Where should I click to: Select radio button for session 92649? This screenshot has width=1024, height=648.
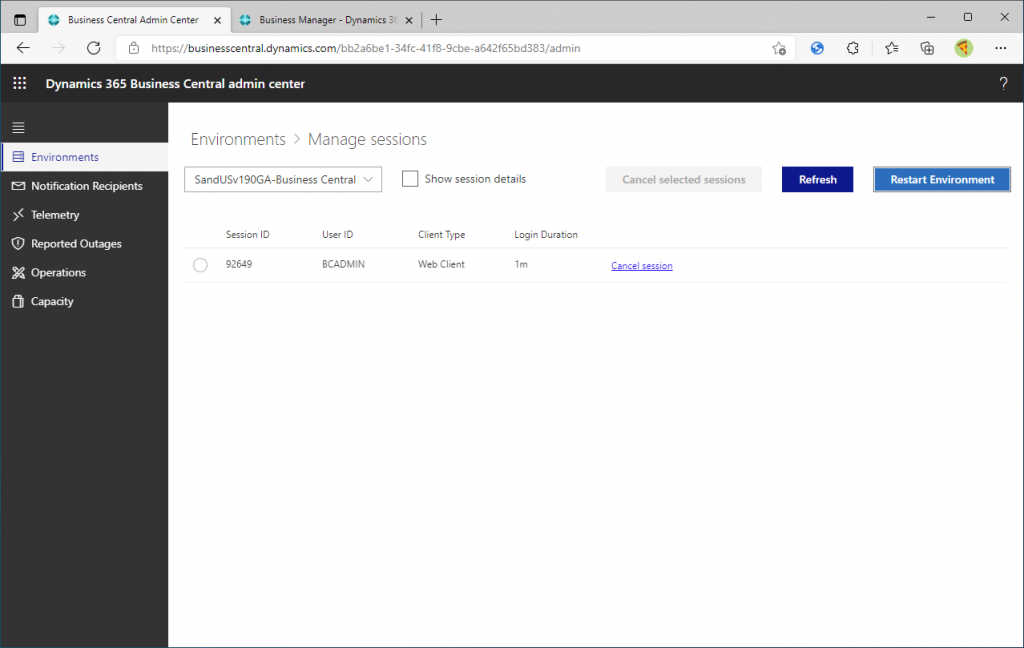tap(200, 265)
